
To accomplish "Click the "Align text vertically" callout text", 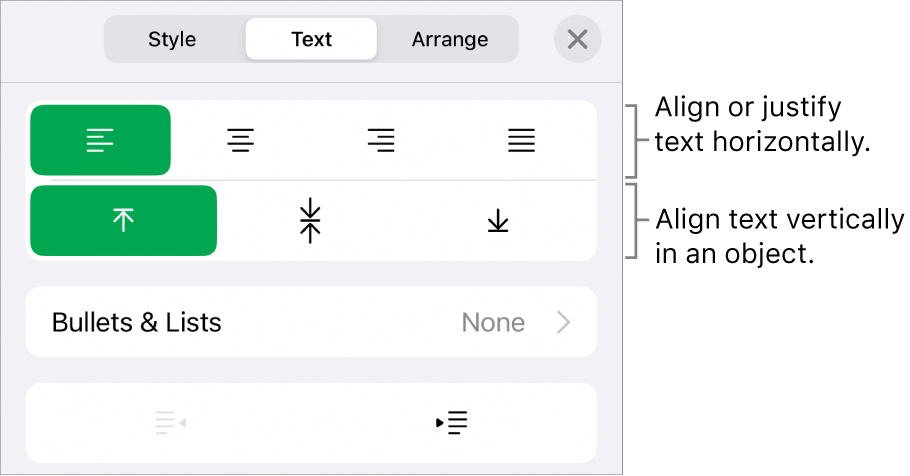I will click(x=779, y=236).
